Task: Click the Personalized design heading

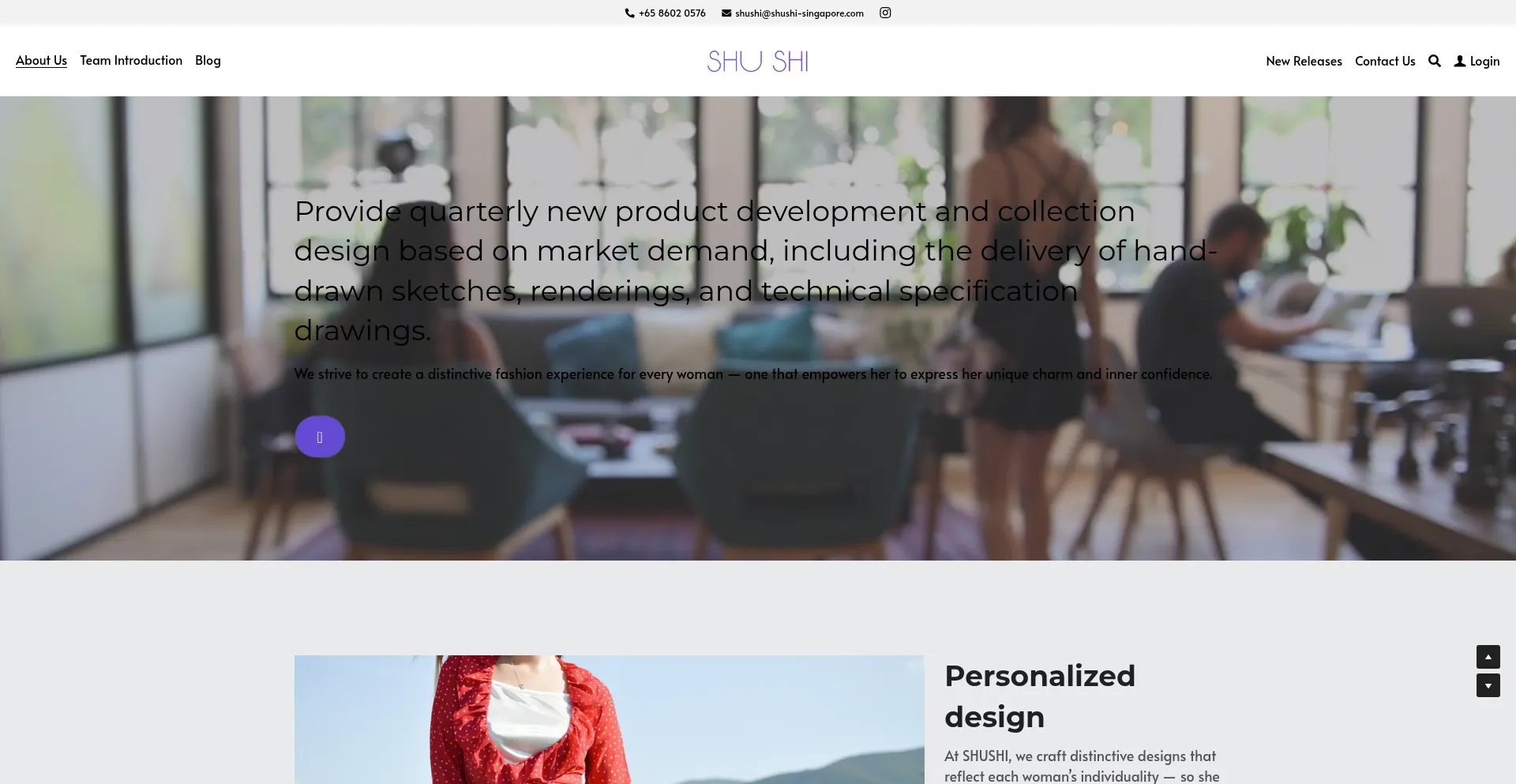Action: pyautogui.click(x=1039, y=696)
